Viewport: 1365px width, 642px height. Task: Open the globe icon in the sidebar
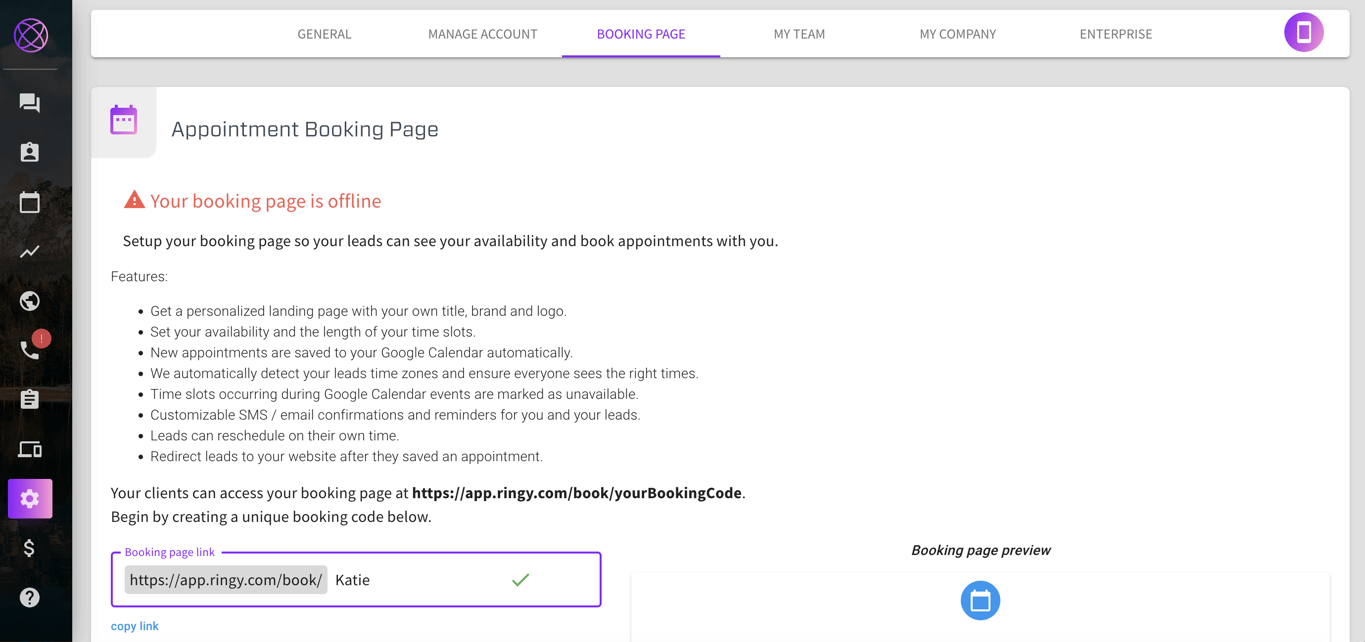pyautogui.click(x=29, y=300)
